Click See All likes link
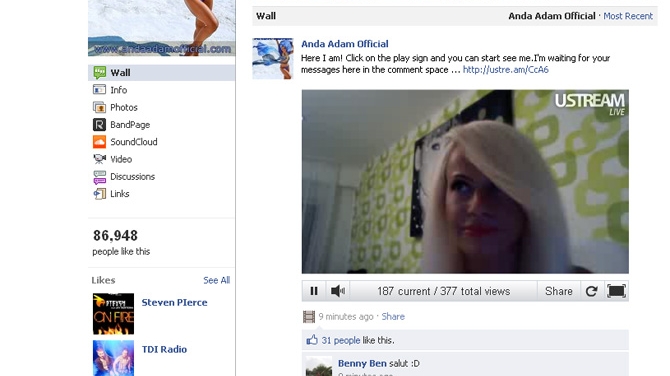Image resolution: width=670 pixels, height=376 pixels. 217,280
